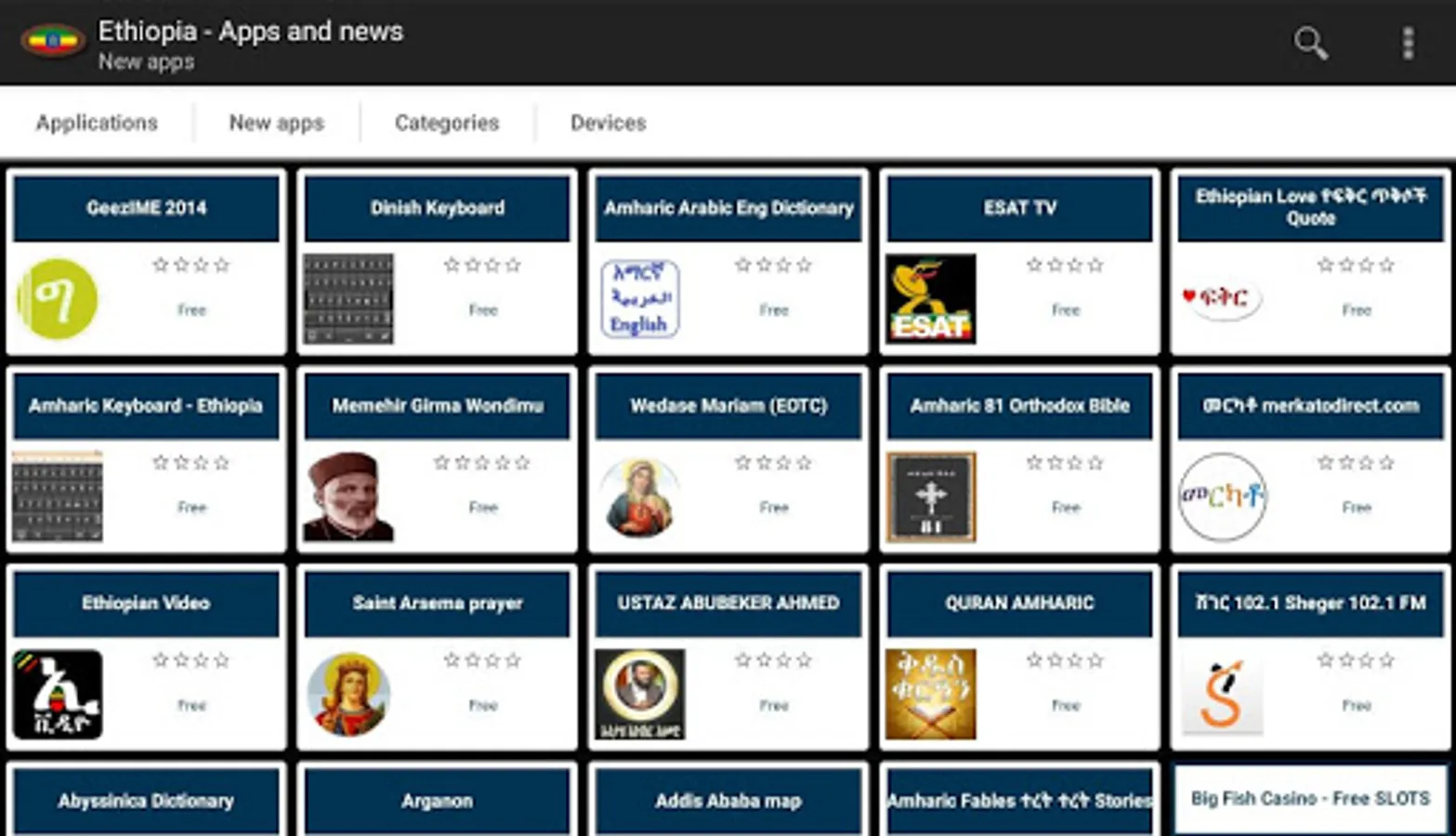Open Amharic Keyboard - Ethiopia icon
This screenshot has width=1456, height=836.
58,497
